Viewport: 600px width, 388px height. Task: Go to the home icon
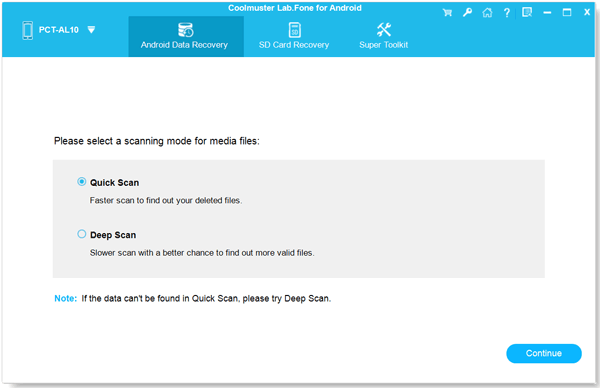[487, 13]
